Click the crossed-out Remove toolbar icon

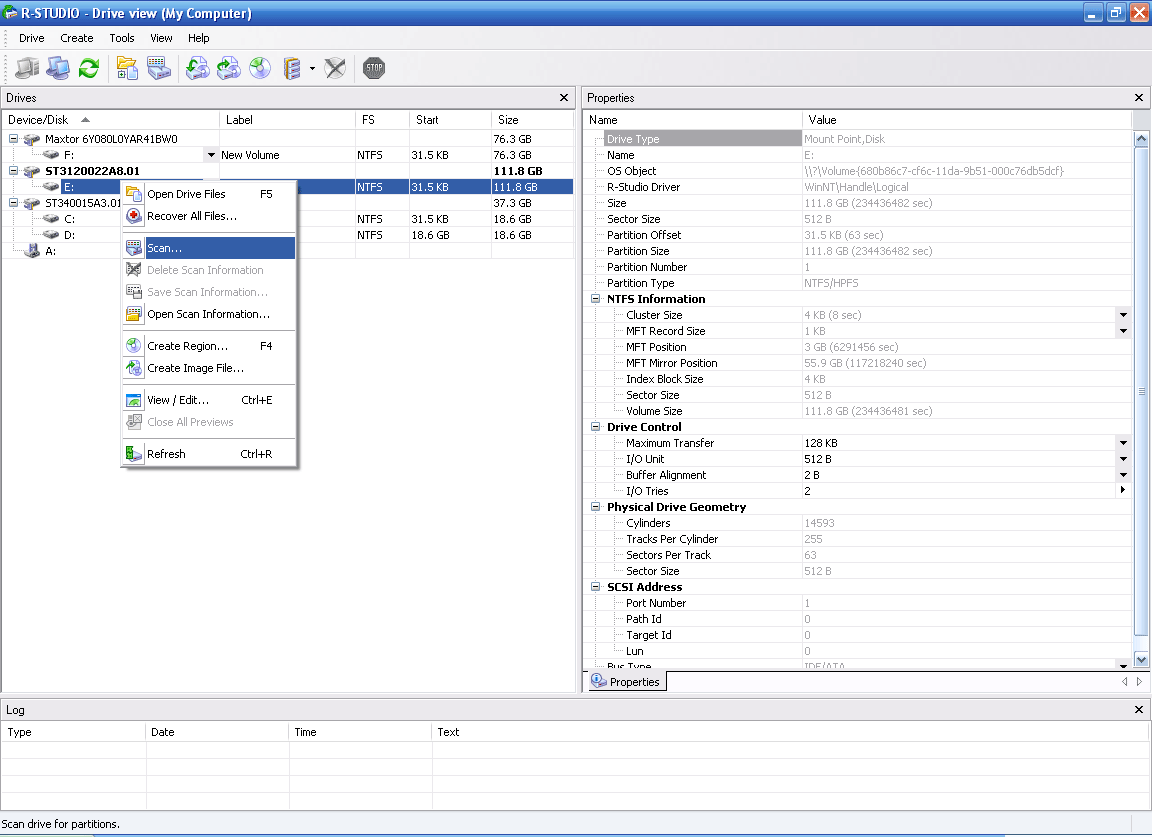pyautogui.click(x=335, y=68)
